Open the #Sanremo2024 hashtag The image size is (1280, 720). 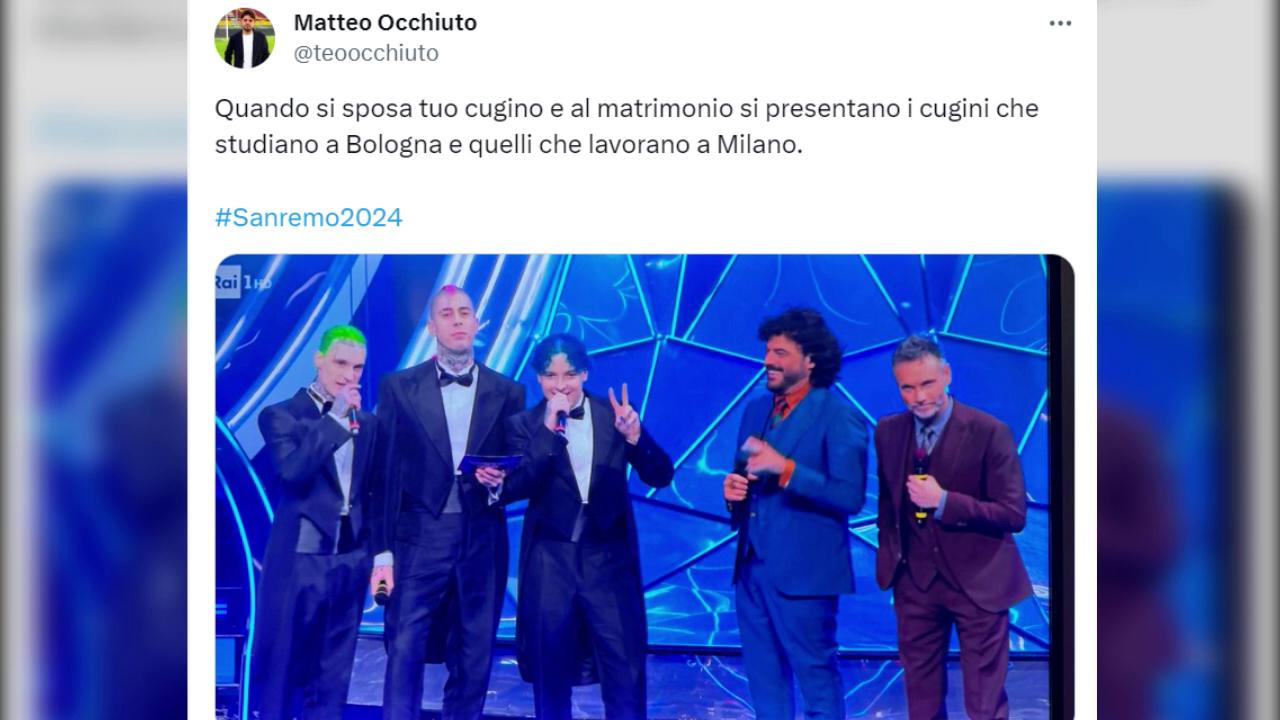pyautogui.click(x=308, y=217)
